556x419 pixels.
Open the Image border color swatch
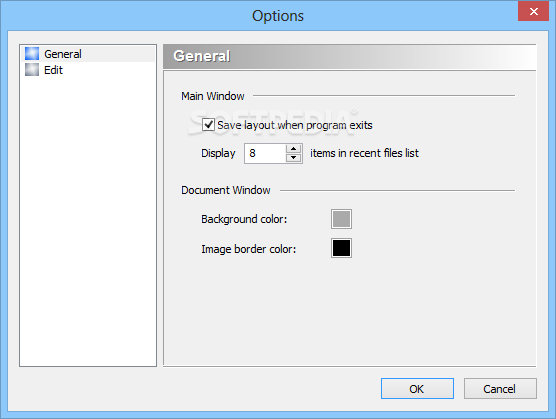coord(341,248)
